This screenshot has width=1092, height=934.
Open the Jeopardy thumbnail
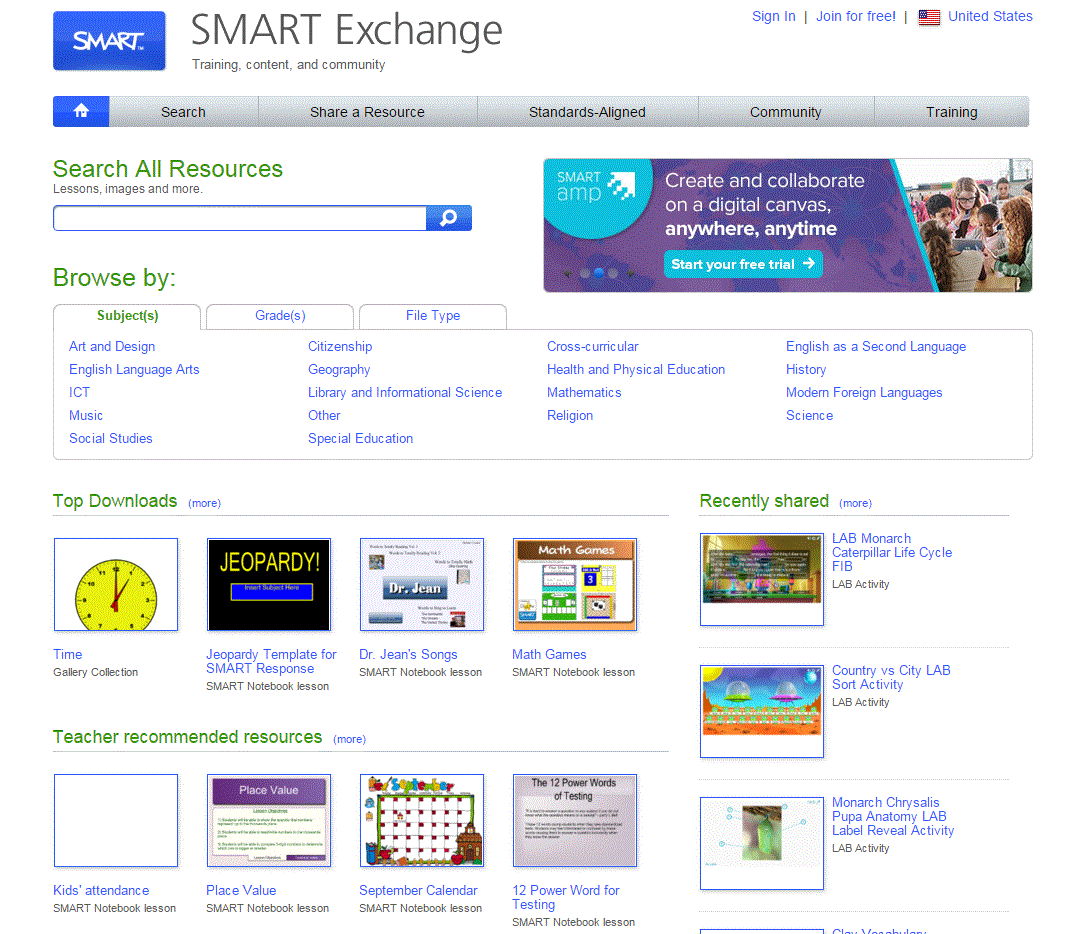tap(269, 585)
